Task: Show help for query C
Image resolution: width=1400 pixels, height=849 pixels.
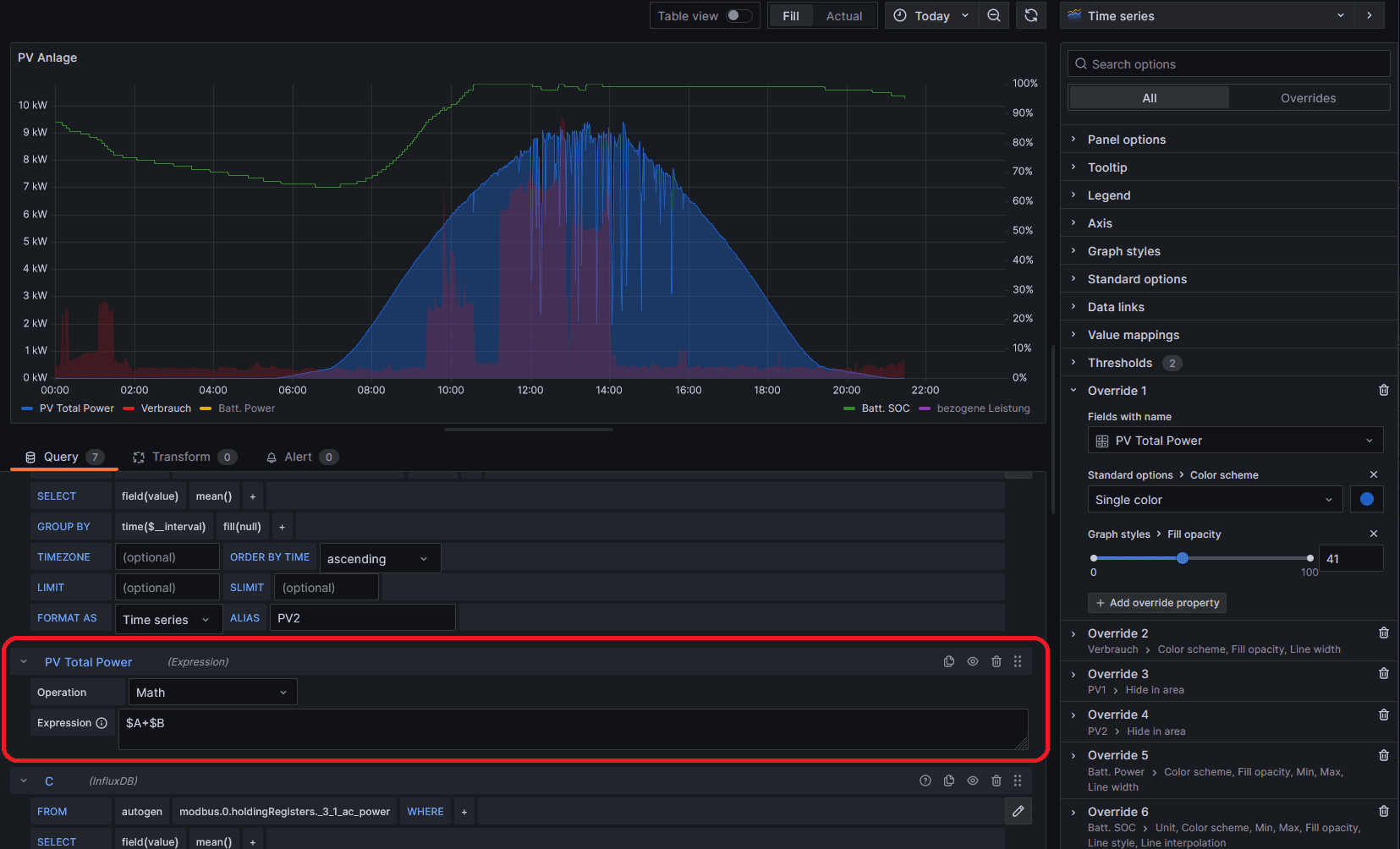Action: (925, 781)
